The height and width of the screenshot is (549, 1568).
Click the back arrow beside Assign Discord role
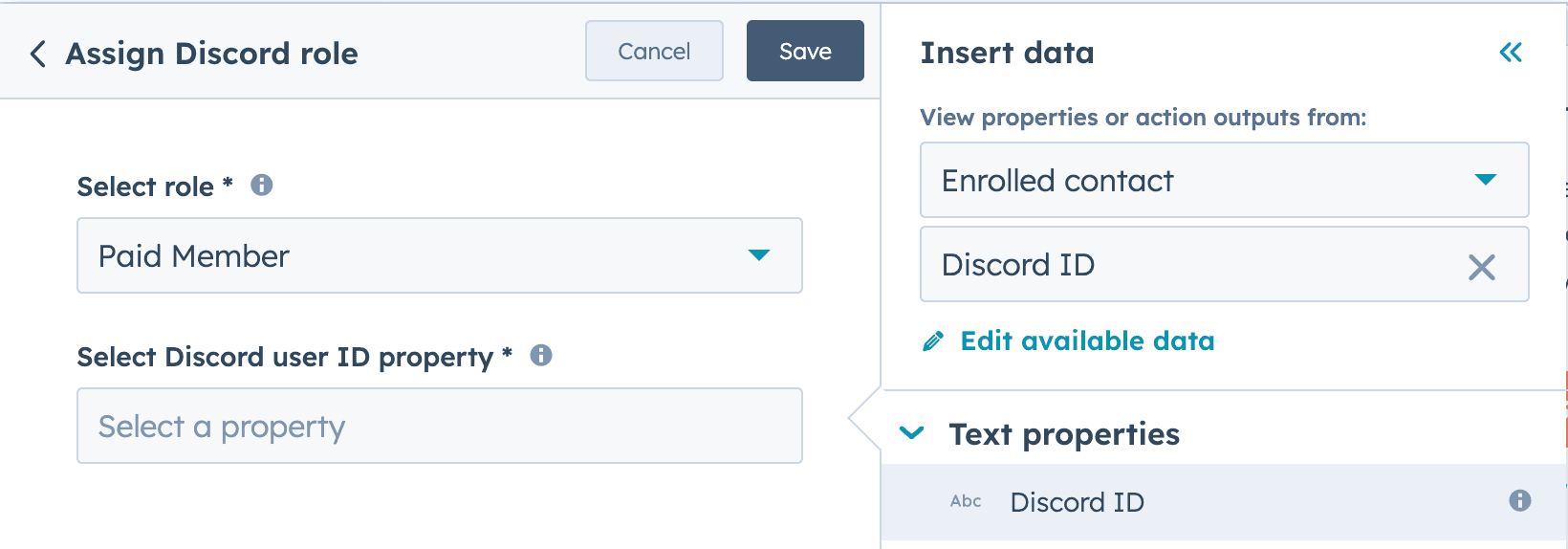coord(37,54)
